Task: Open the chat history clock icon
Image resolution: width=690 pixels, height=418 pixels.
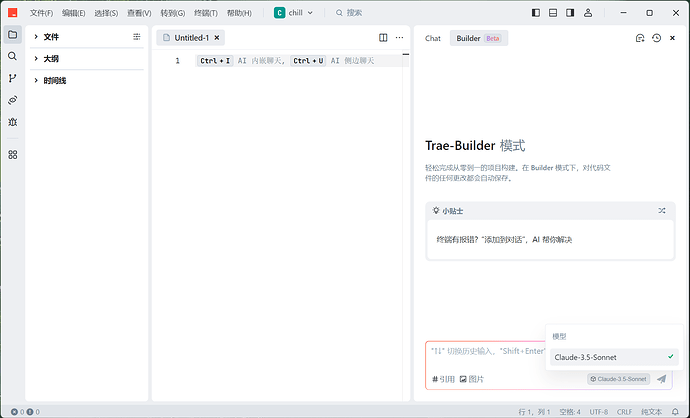Action: pos(657,38)
